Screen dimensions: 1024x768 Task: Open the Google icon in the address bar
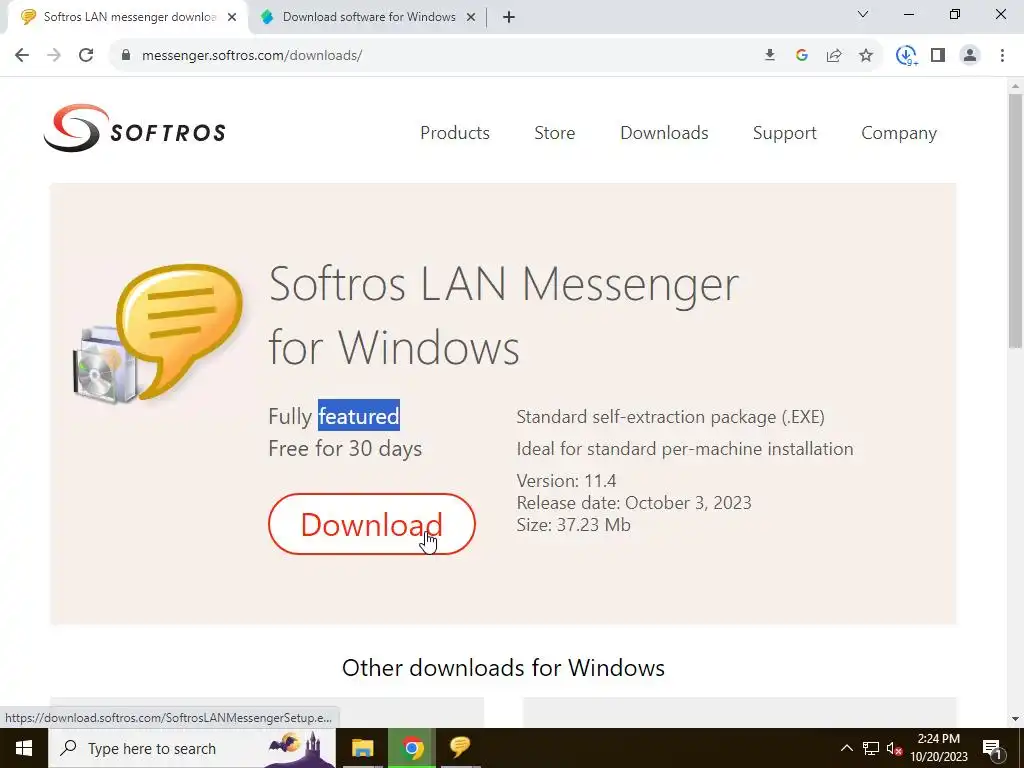point(802,56)
